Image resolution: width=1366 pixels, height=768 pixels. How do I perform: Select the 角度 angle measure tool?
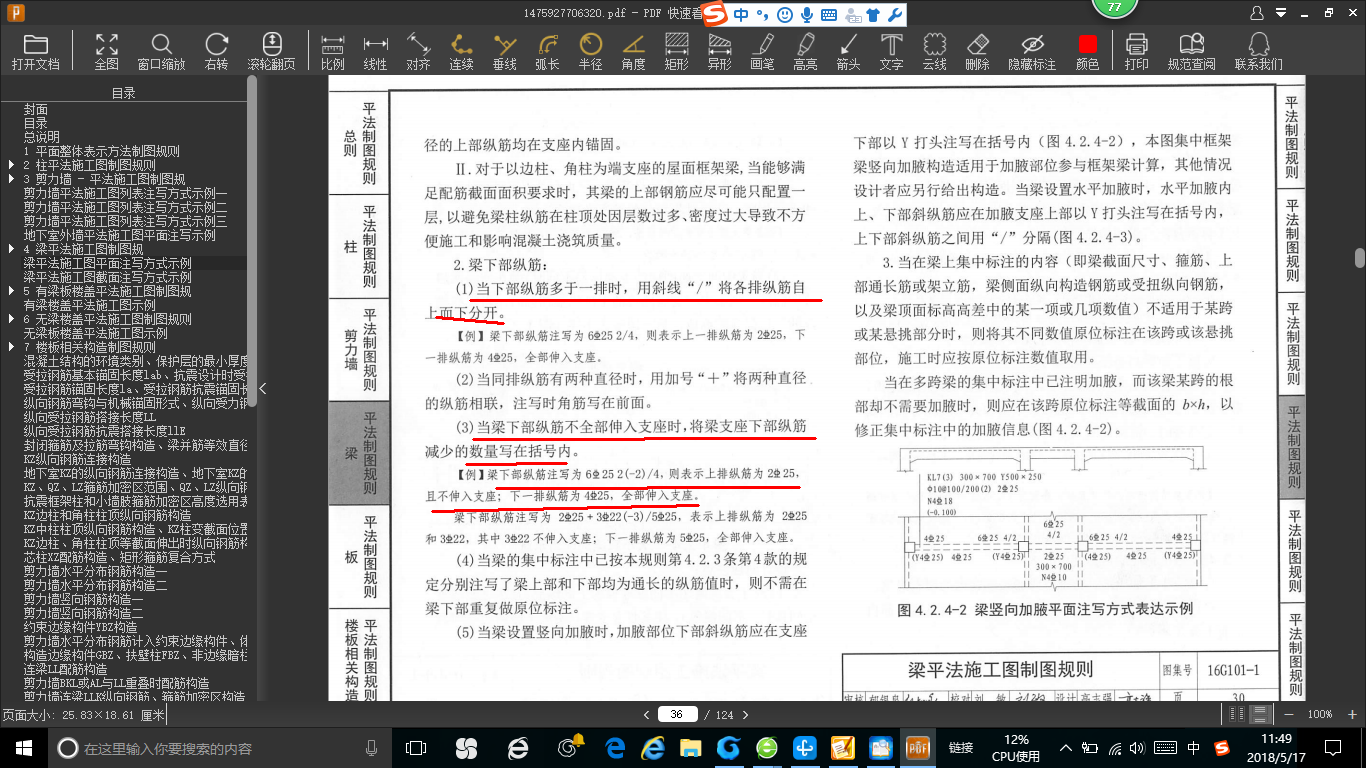[633, 51]
